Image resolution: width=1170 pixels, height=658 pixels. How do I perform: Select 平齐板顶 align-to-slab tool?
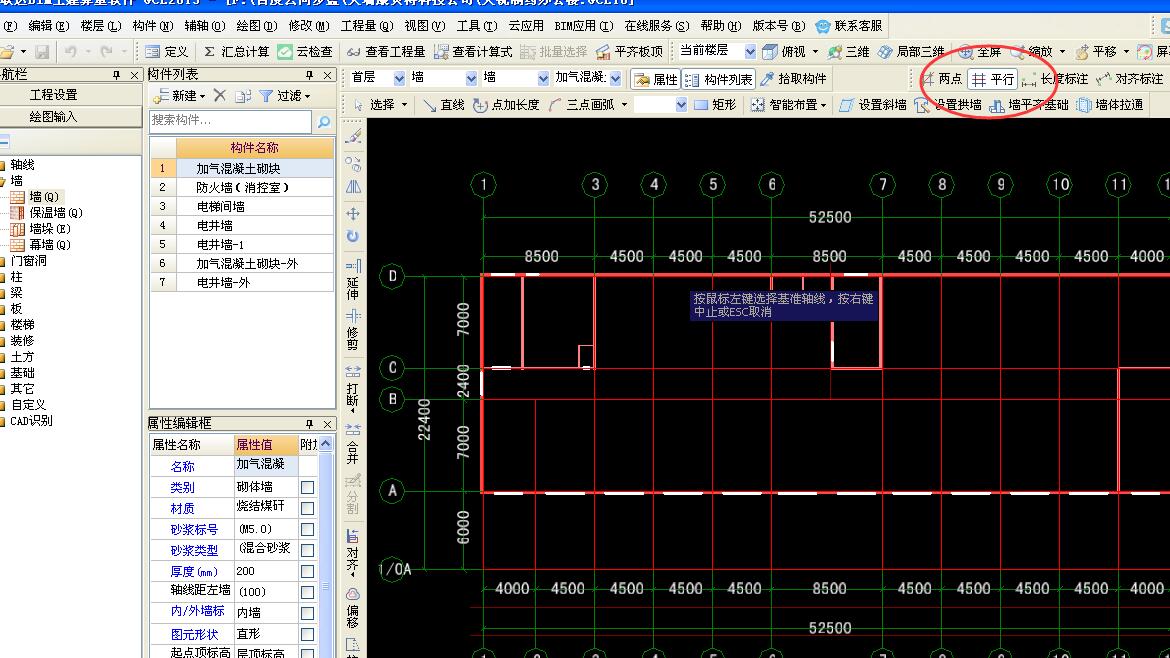coord(630,51)
